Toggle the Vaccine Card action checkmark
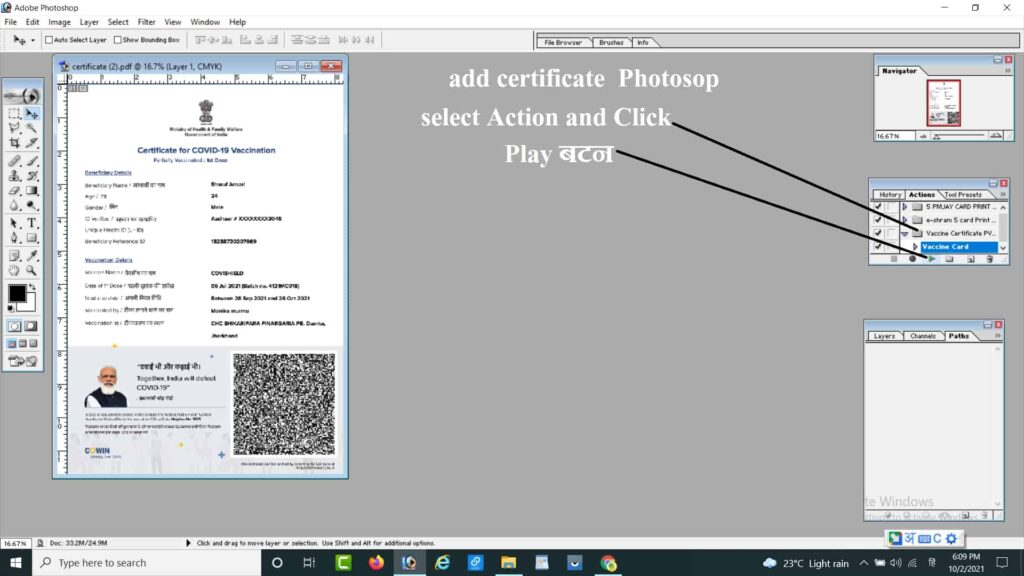The height and width of the screenshot is (576, 1024). (878, 247)
